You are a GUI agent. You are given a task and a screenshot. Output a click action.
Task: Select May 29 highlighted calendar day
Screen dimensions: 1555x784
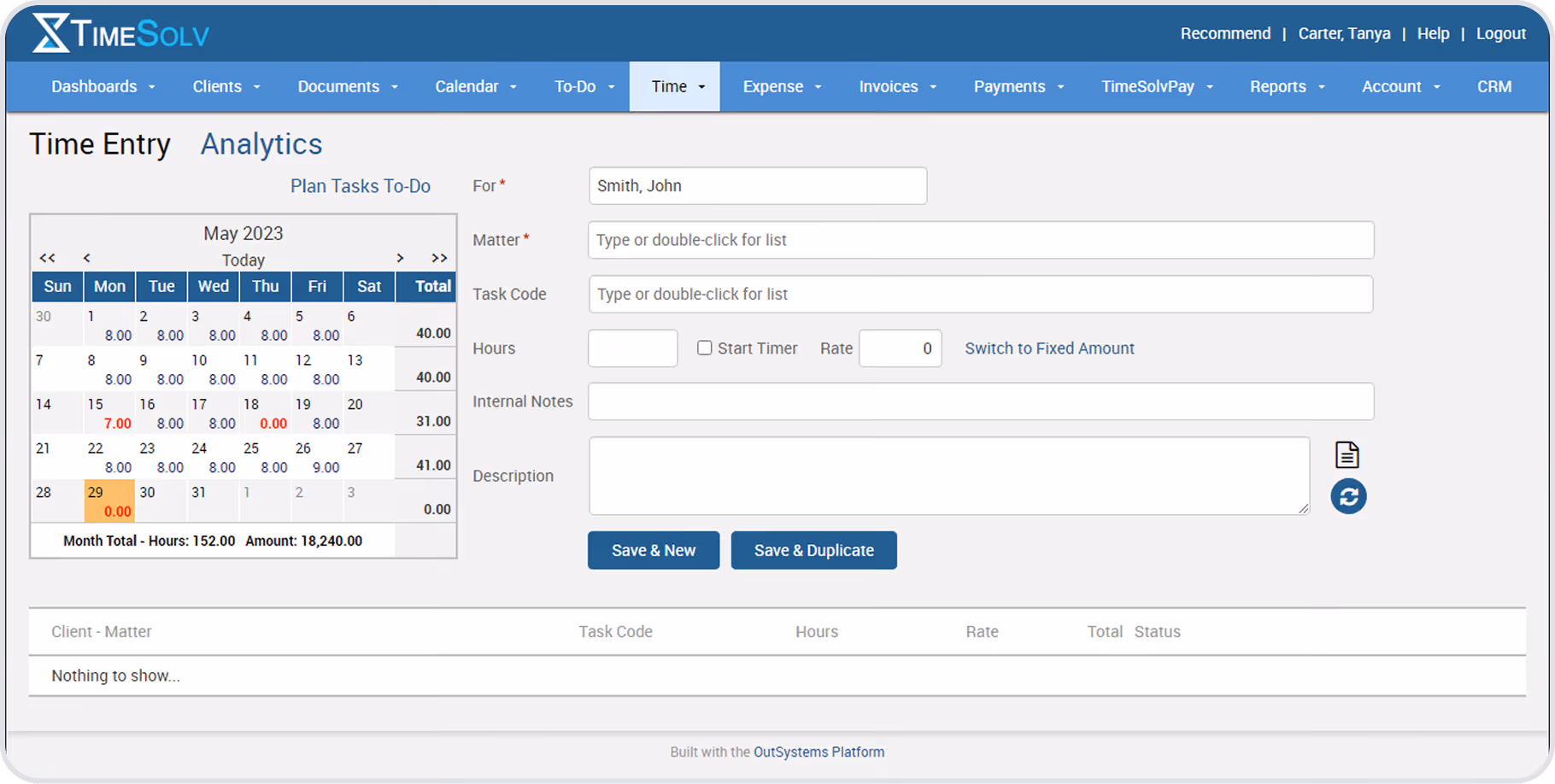click(x=109, y=500)
